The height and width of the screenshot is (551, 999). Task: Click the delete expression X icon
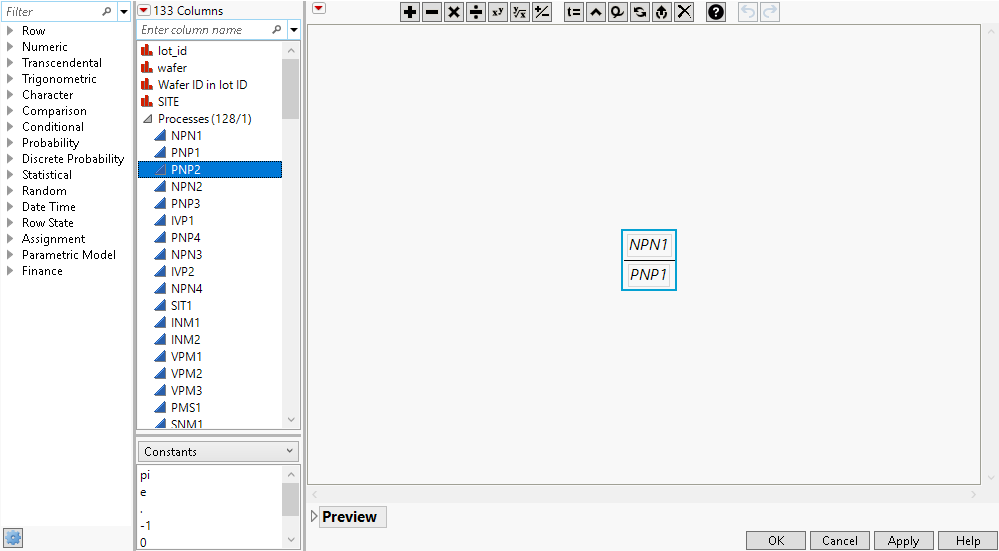(684, 12)
